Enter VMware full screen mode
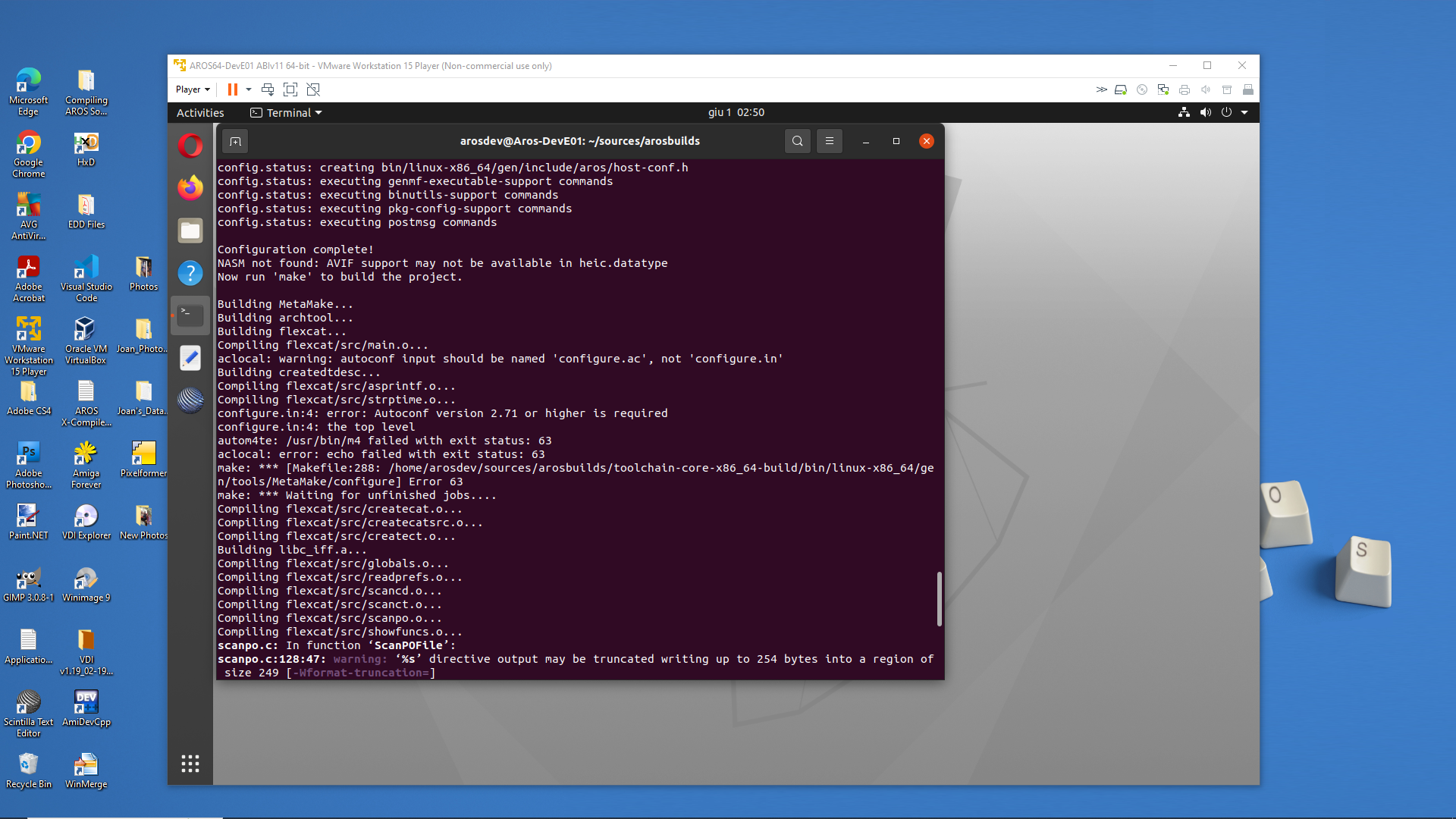 290,89
